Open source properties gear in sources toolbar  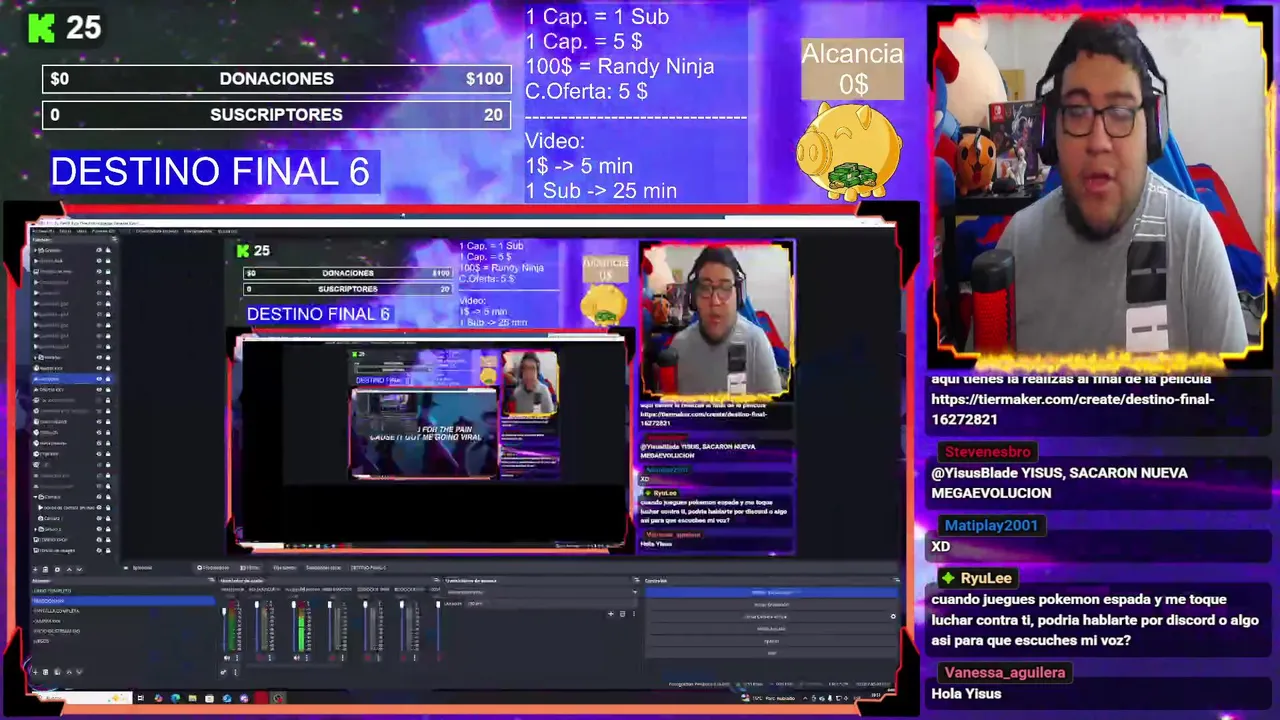coord(57,569)
